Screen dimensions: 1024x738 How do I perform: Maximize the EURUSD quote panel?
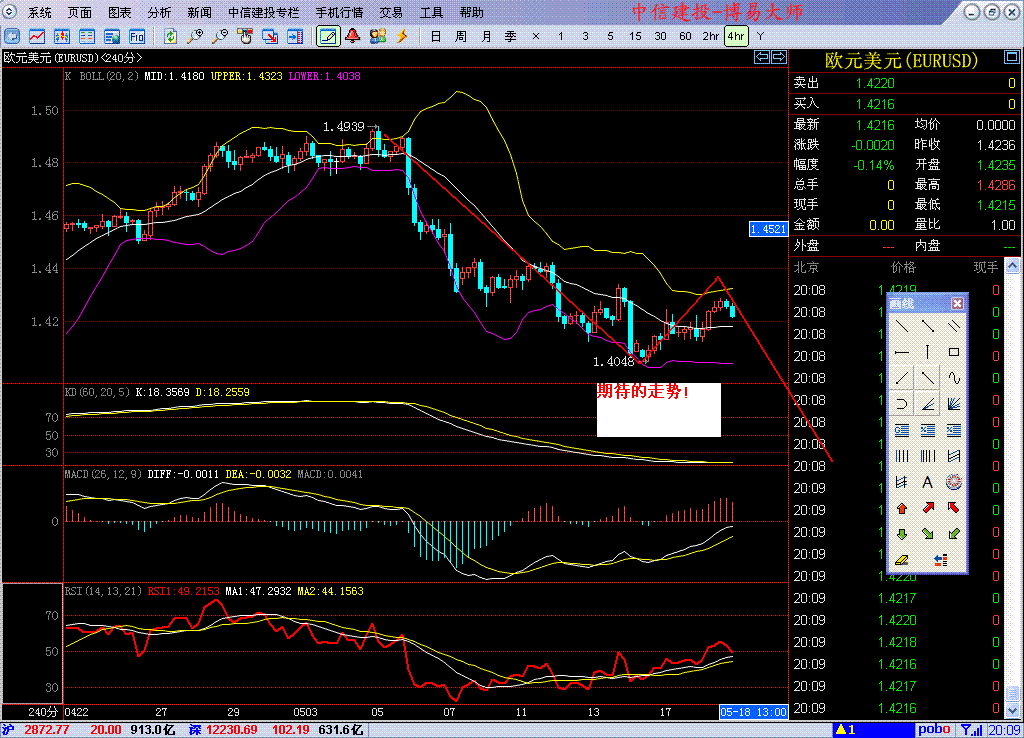[1012, 57]
